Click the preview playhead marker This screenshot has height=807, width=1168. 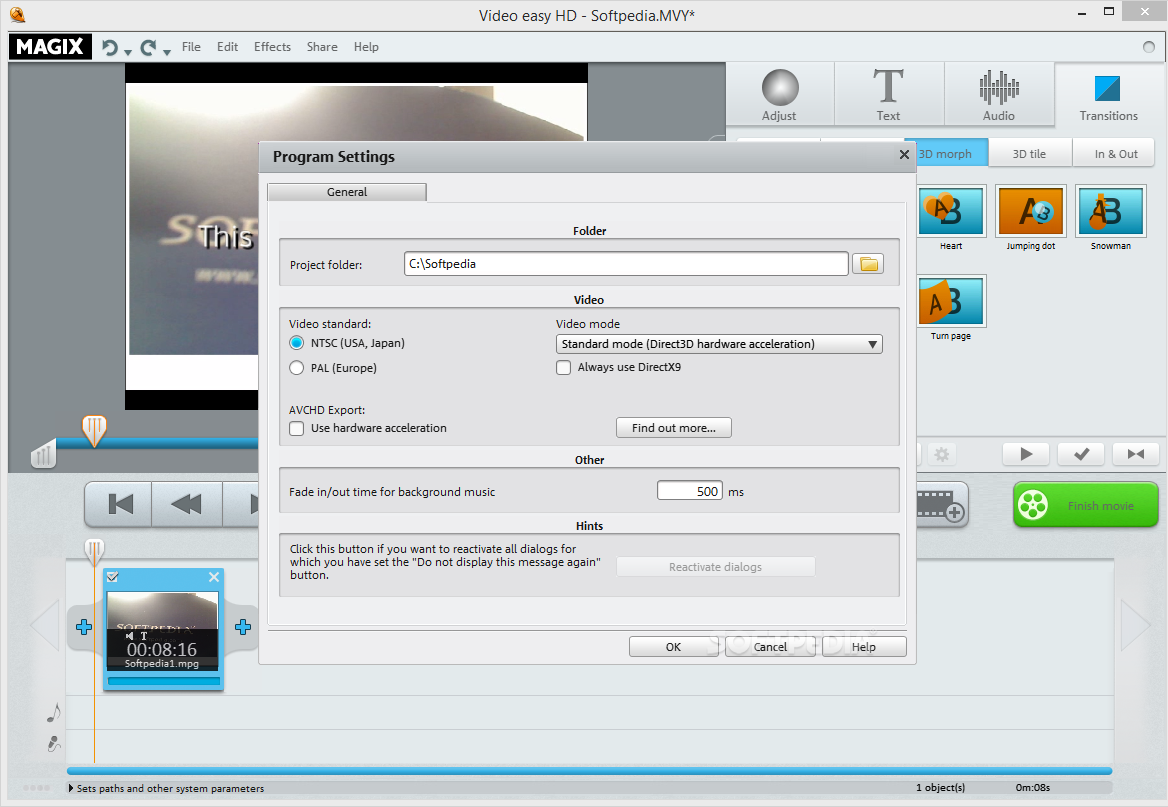pyautogui.click(x=94, y=430)
